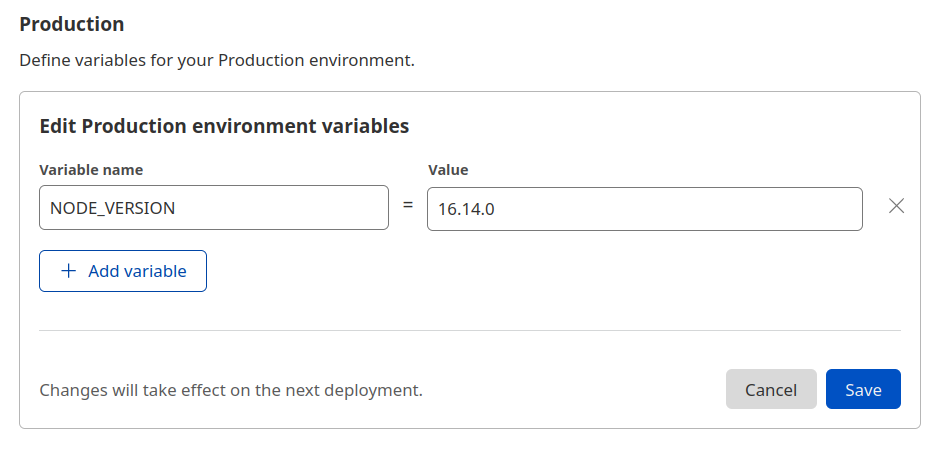Cancel editing the environment variables
This screenshot has height=452, width=942.
click(x=771, y=390)
